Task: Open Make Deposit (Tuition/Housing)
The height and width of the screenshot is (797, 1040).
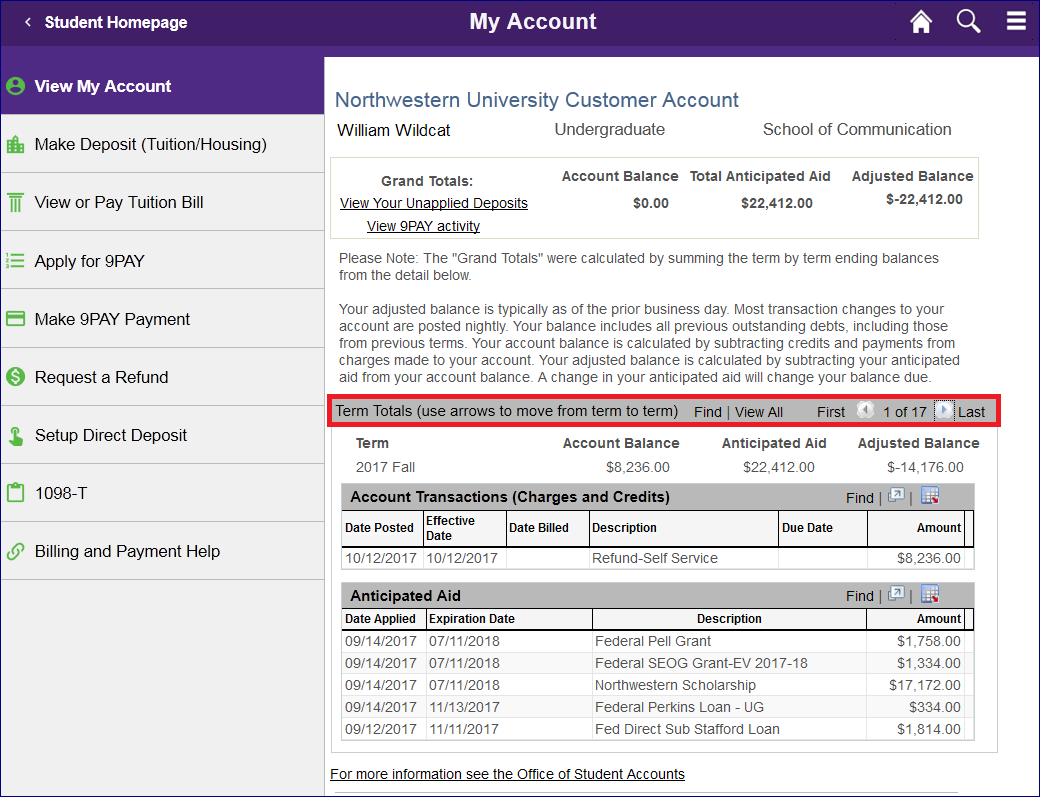Action: pyautogui.click(x=162, y=144)
